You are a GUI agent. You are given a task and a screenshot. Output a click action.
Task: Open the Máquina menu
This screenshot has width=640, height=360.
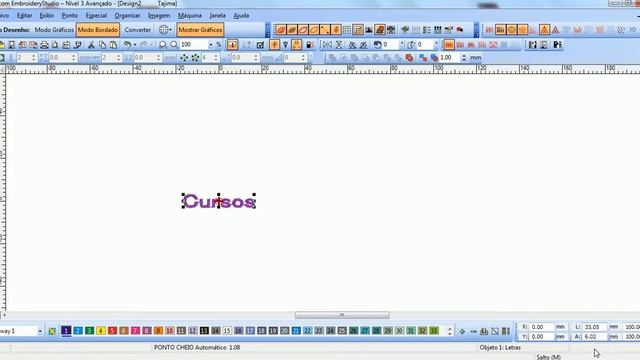[x=190, y=16]
